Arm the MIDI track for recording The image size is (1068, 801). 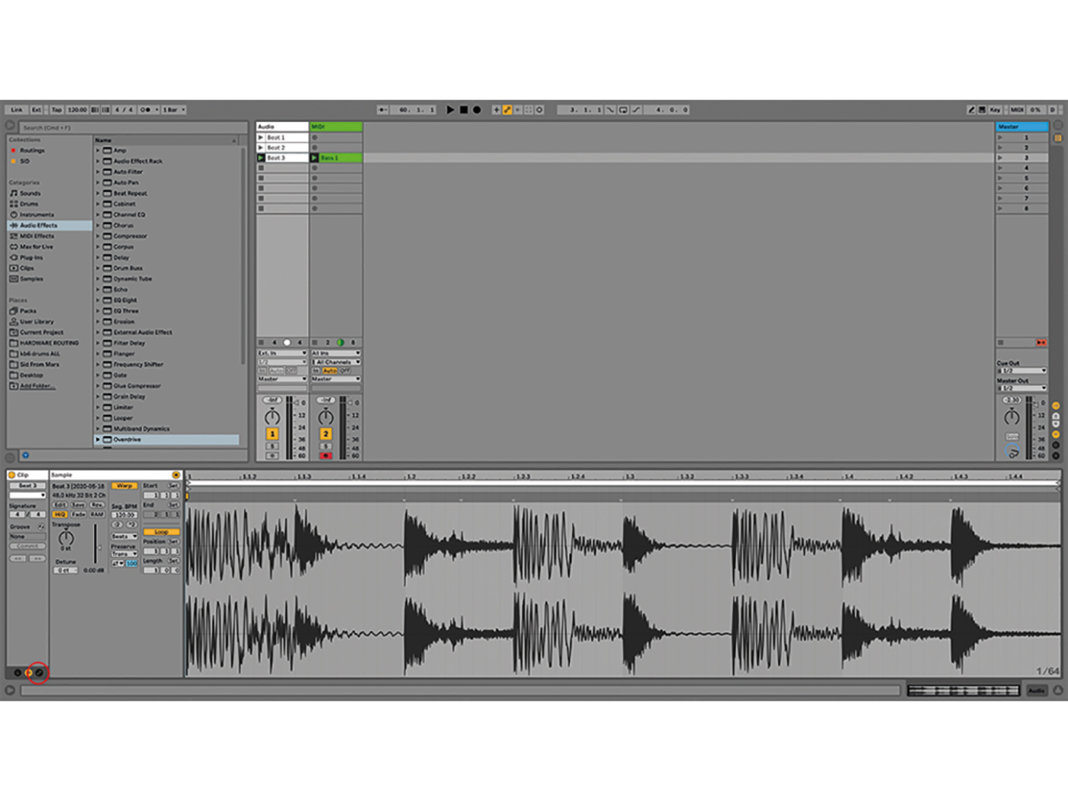click(325, 455)
